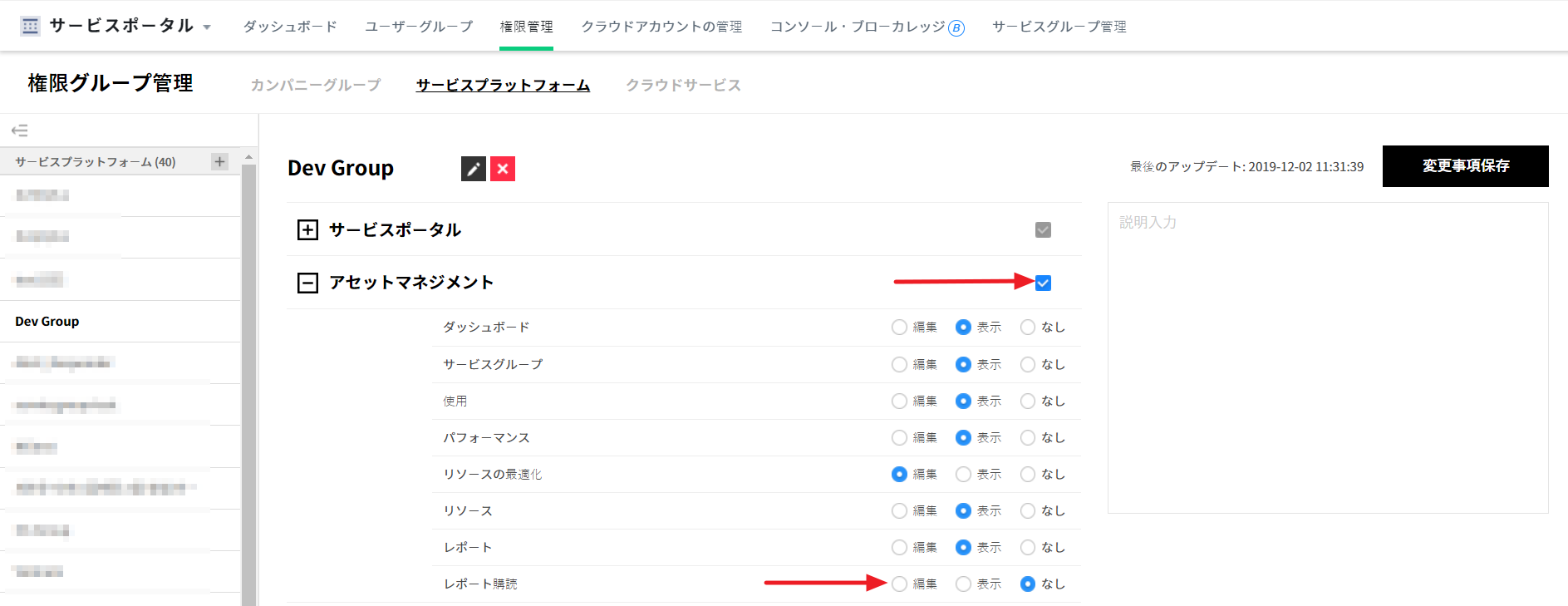Open the サービスポータル dropdown arrow in header

207,27
